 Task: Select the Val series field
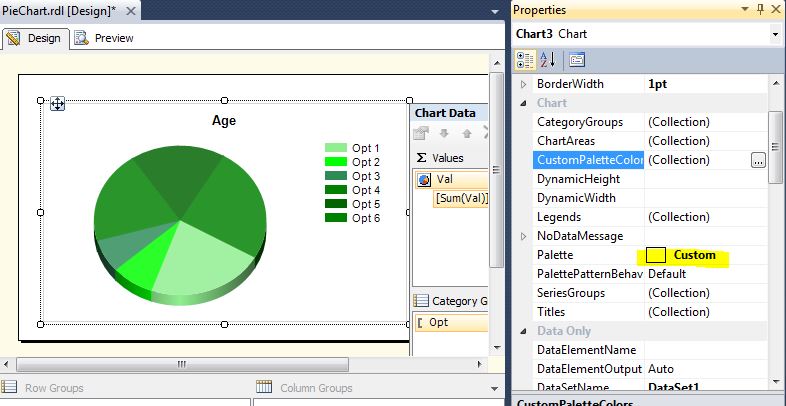tap(452, 179)
